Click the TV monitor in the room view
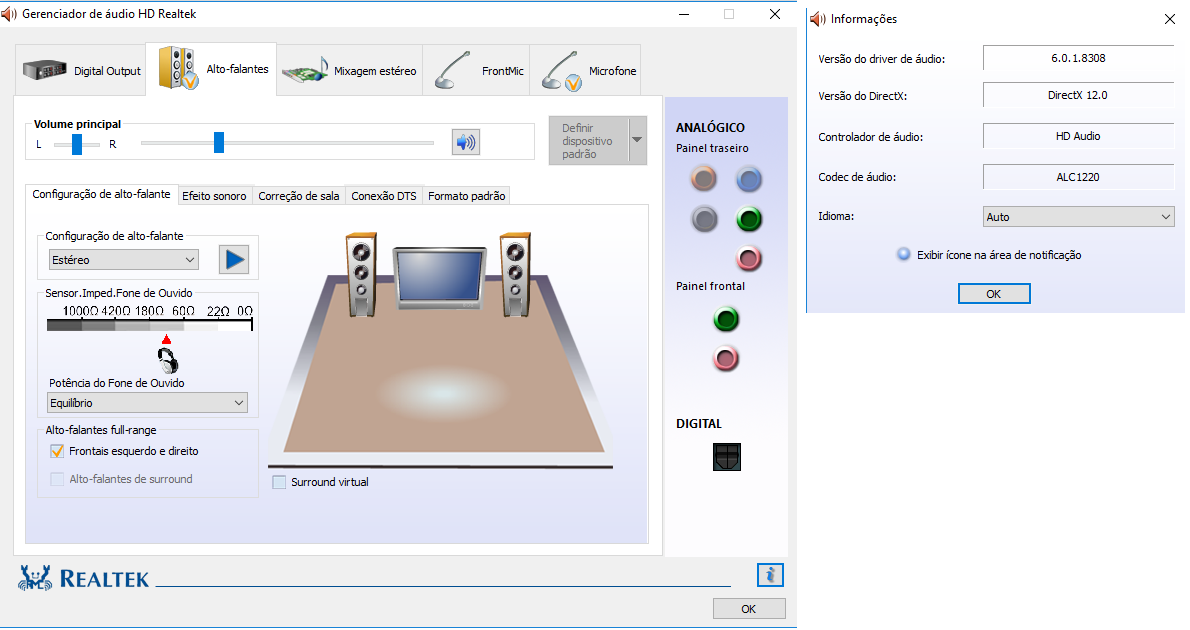Screen dimensions: 1190x630 click(439, 277)
